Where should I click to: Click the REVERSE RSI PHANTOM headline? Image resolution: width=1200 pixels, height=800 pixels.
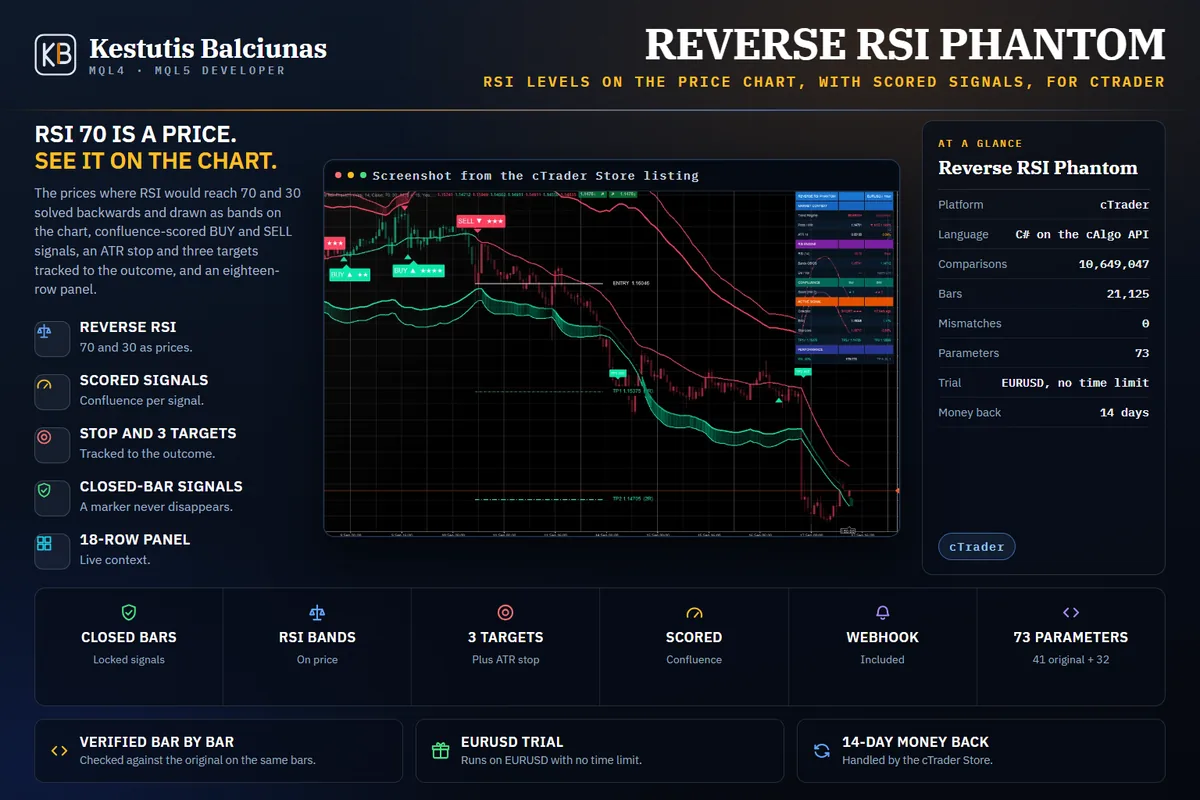(905, 45)
